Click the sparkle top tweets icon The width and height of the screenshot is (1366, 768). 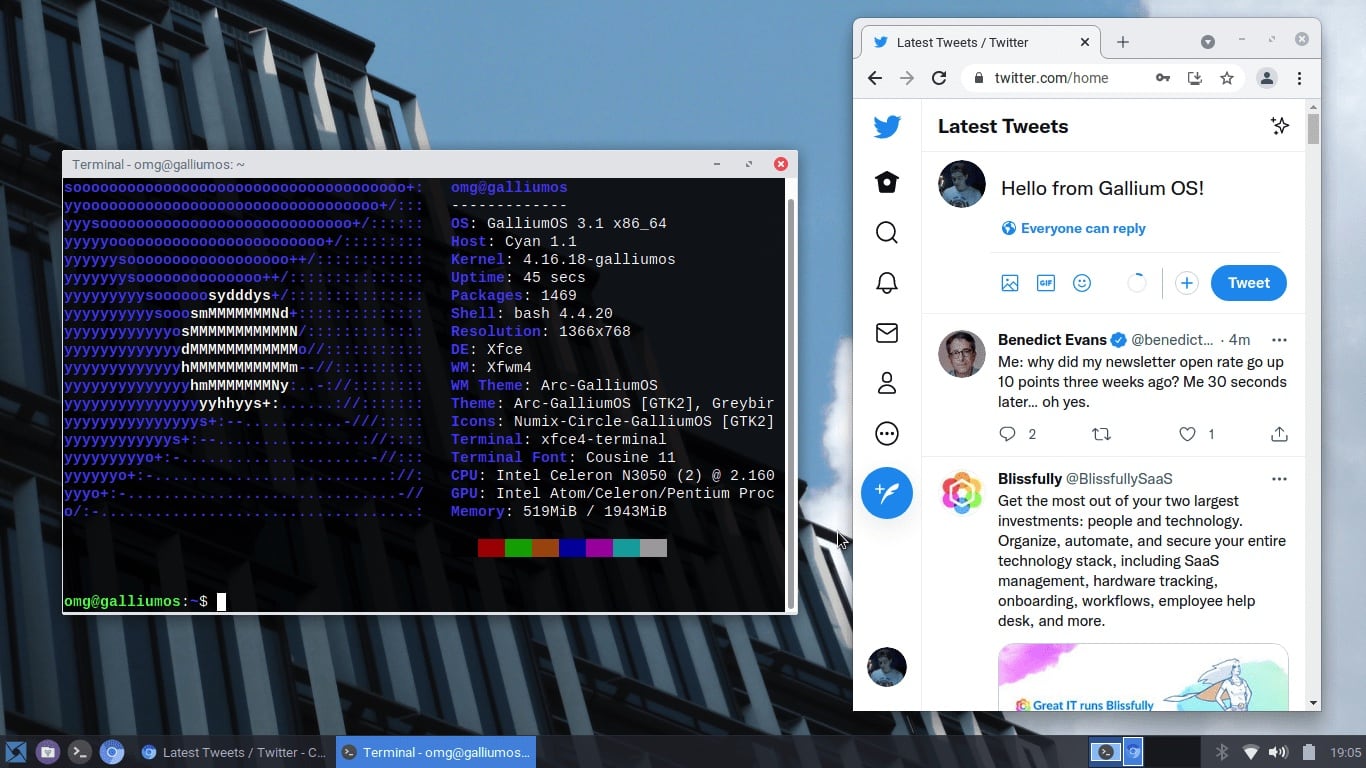click(1279, 126)
